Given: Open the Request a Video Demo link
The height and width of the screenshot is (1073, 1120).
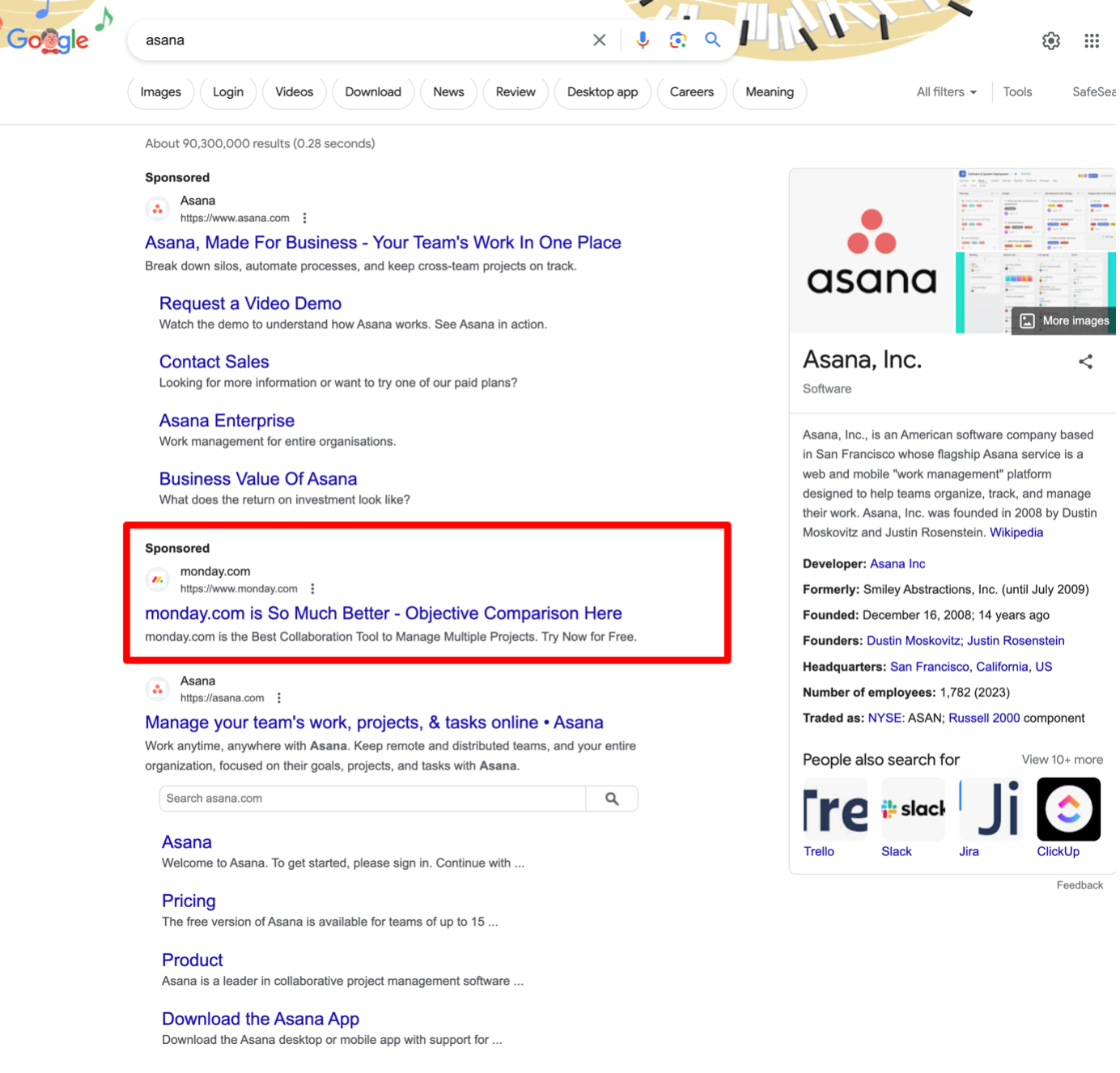Looking at the screenshot, I should click(x=250, y=303).
